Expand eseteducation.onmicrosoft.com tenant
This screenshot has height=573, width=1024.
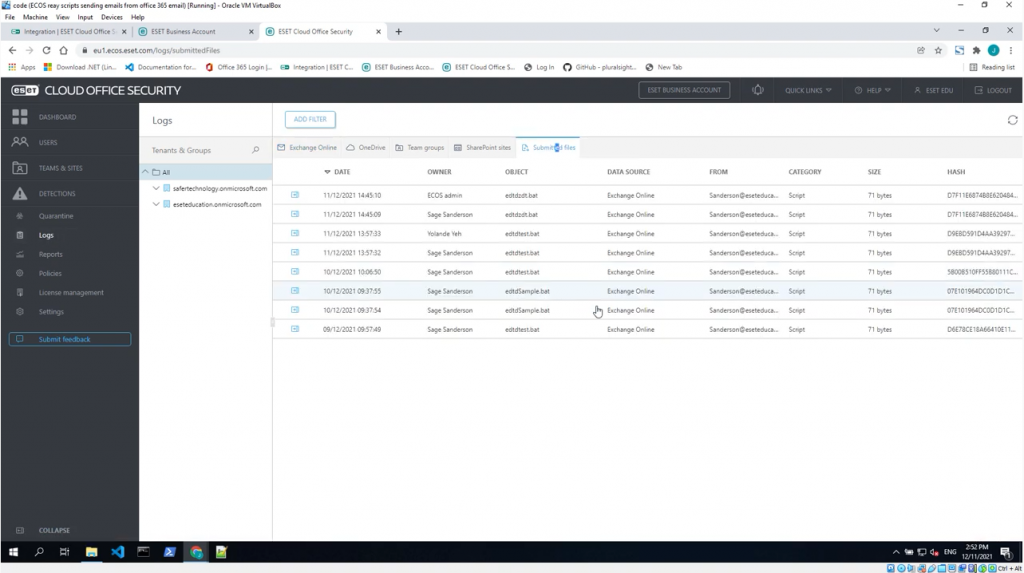[x=156, y=205]
